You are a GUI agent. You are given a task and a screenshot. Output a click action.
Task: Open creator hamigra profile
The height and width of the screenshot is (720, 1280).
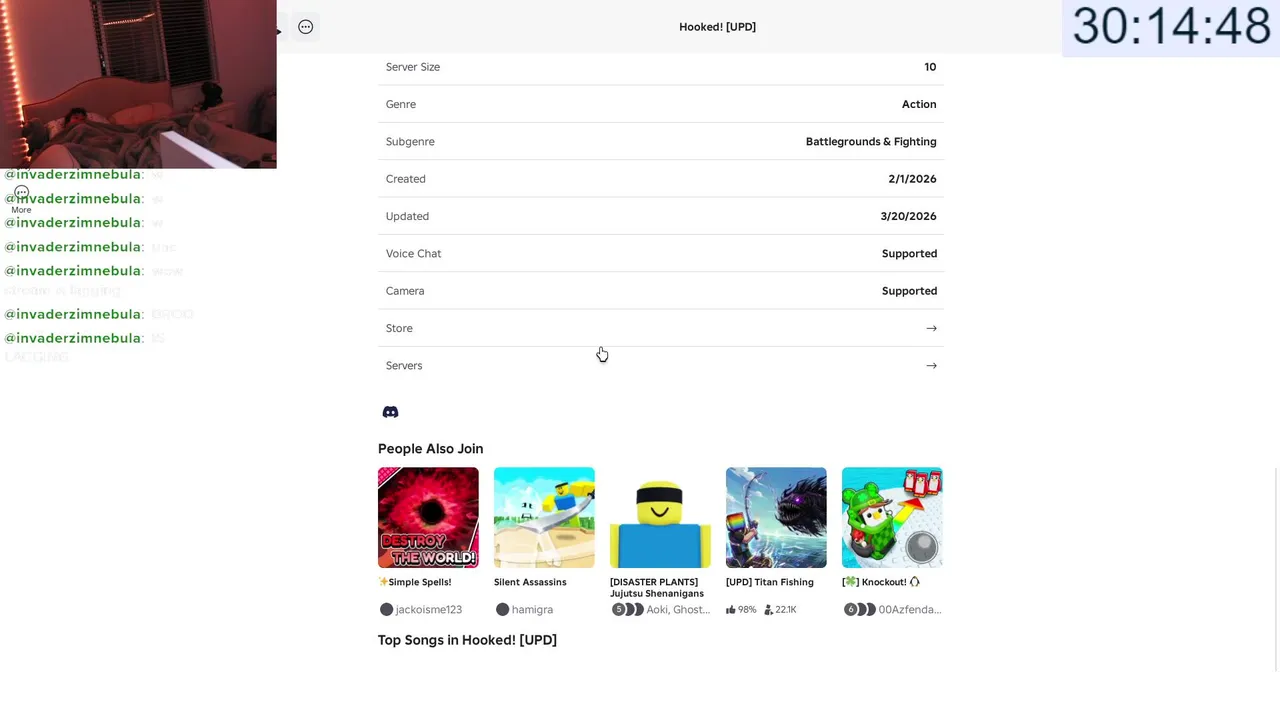click(525, 609)
